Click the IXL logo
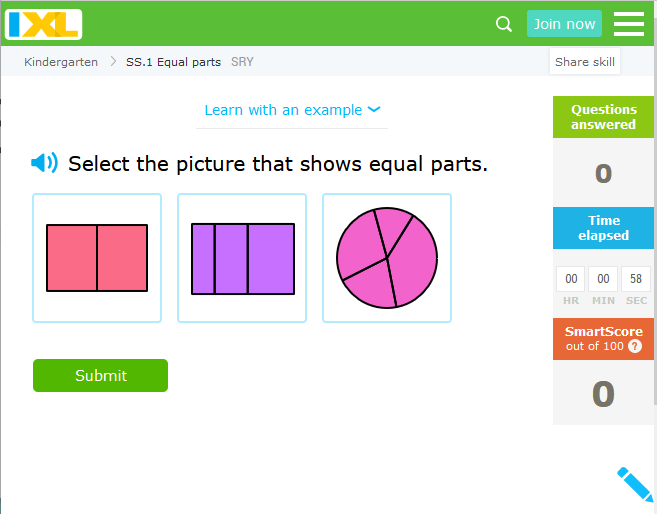Viewport: 657px width, 514px height. point(44,24)
